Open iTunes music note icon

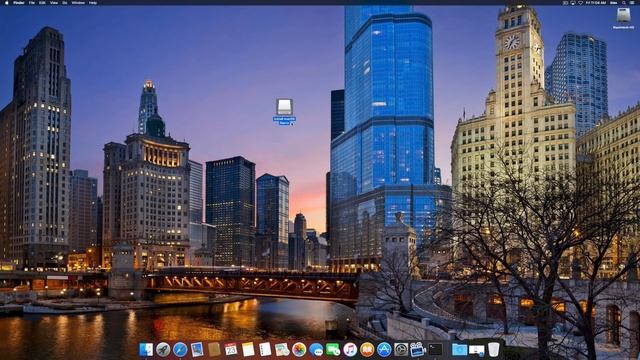coord(350,349)
